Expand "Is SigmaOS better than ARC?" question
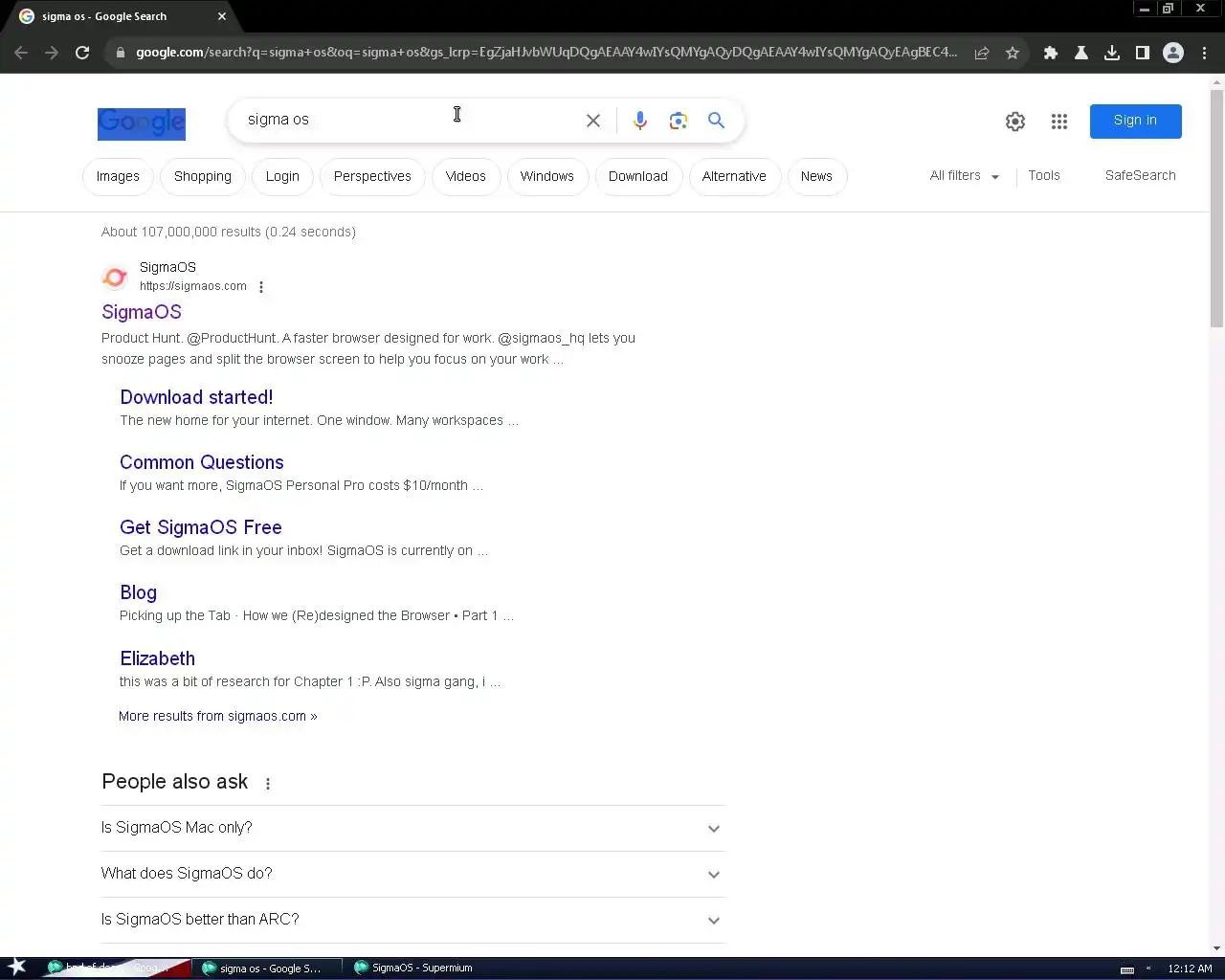Viewport: 1225px width, 980px height. pos(413,920)
